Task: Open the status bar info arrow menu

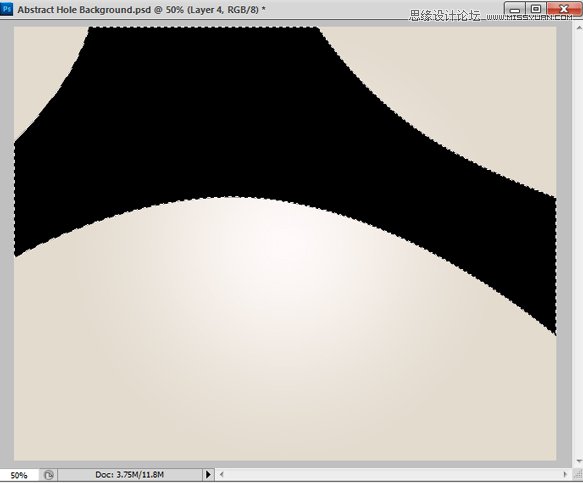Action: point(208,474)
